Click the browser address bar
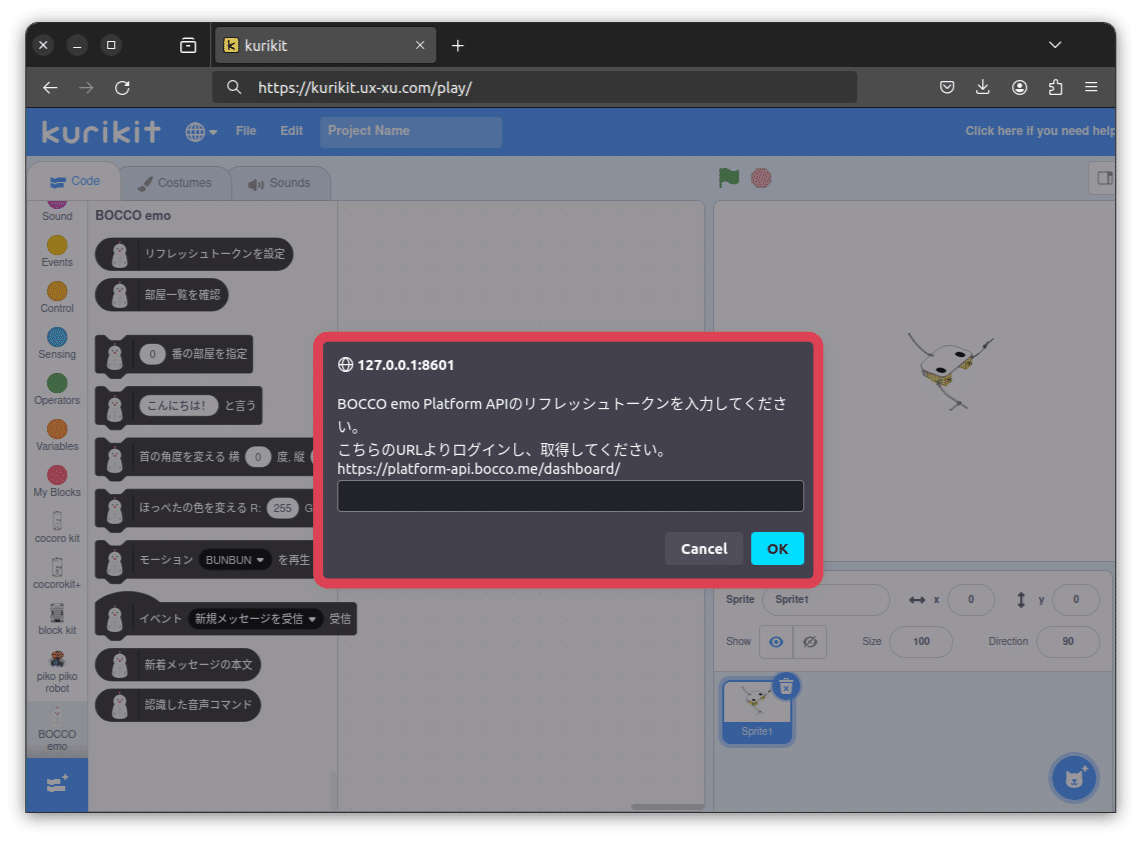The width and height of the screenshot is (1142, 842). coord(535,87)
